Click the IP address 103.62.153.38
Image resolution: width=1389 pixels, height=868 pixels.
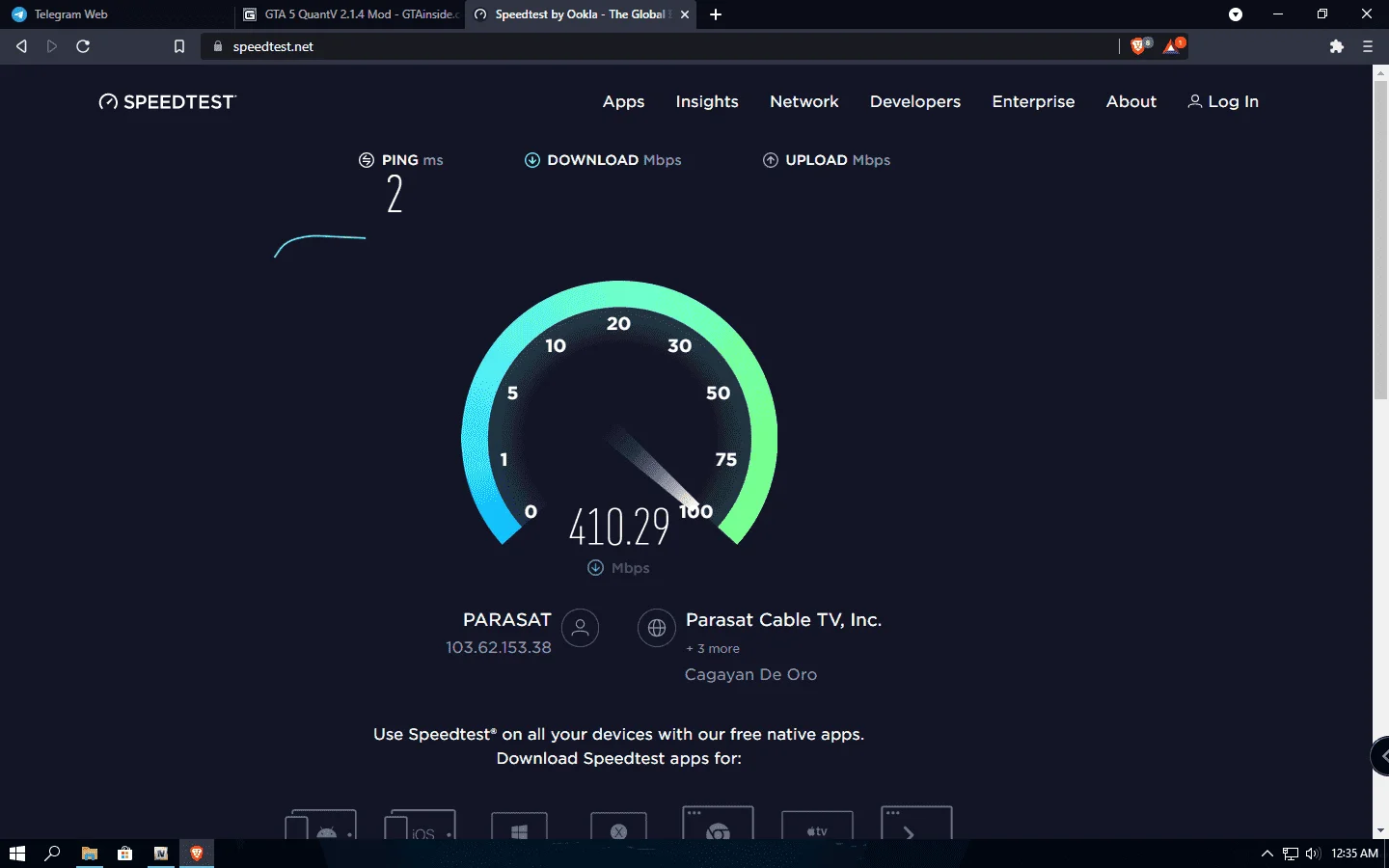point(499,647)
